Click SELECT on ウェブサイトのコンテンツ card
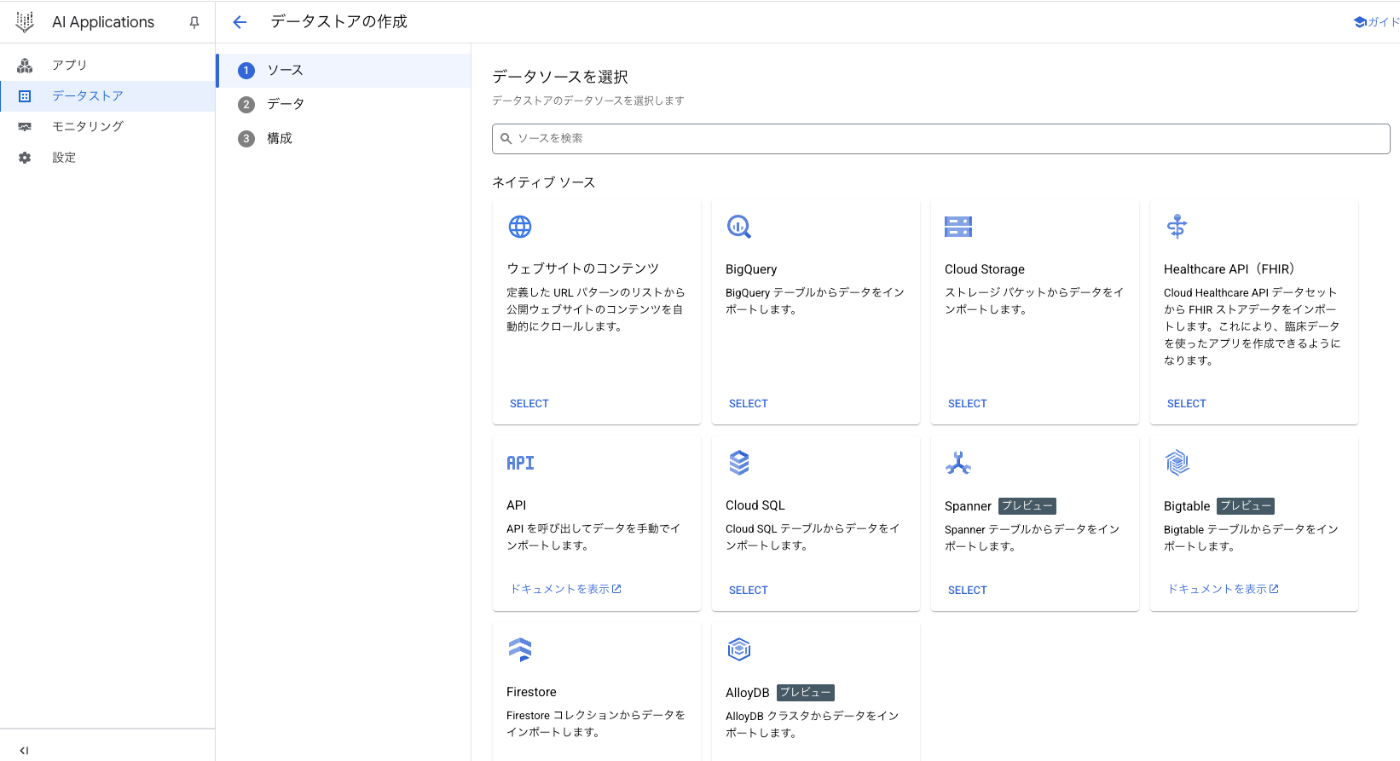Image resolution: width=1400 pixels, height=761 pixels. pyautogui.click(x=529, y=404)
